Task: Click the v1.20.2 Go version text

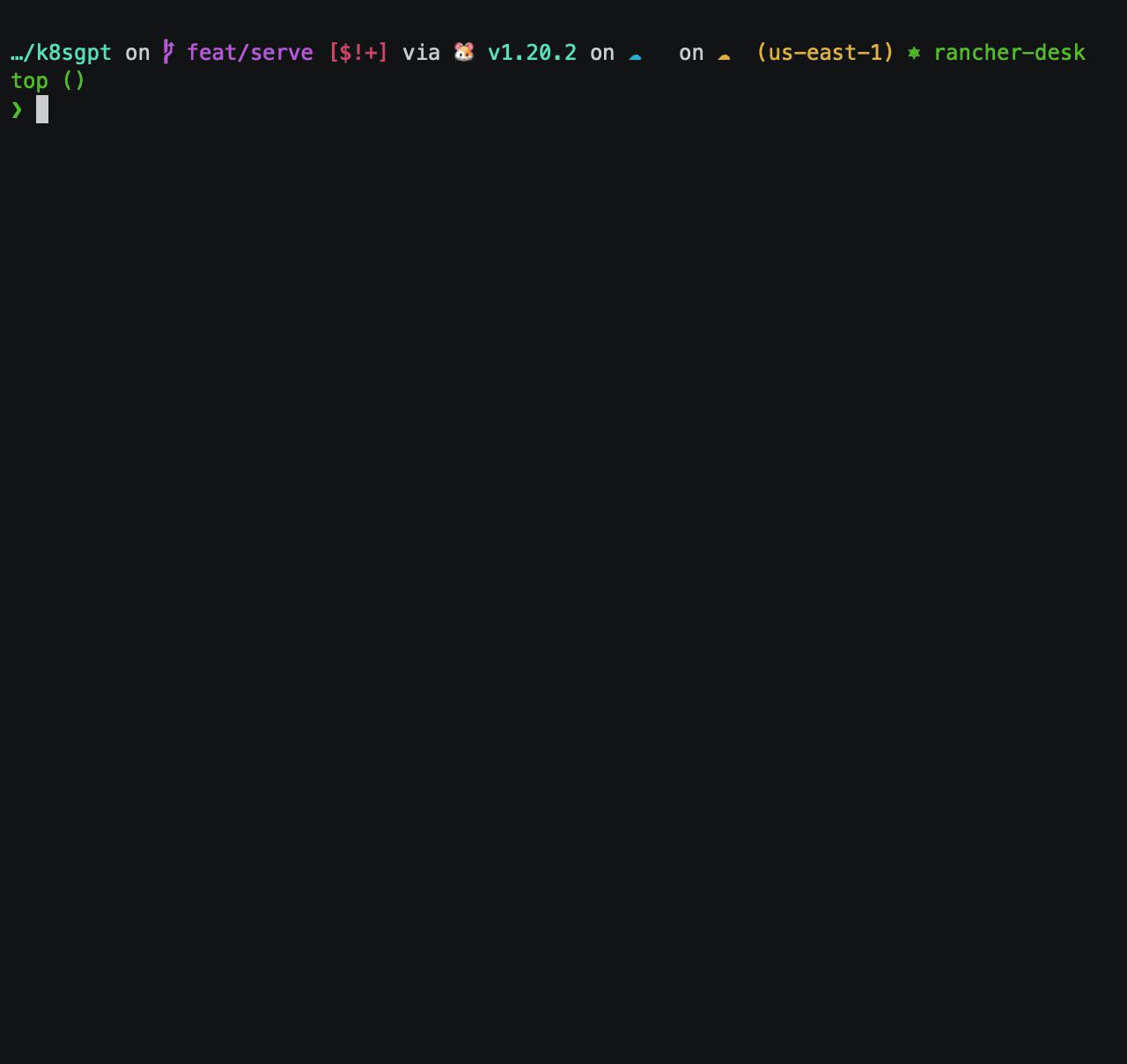Action: (x=532, y=52)
